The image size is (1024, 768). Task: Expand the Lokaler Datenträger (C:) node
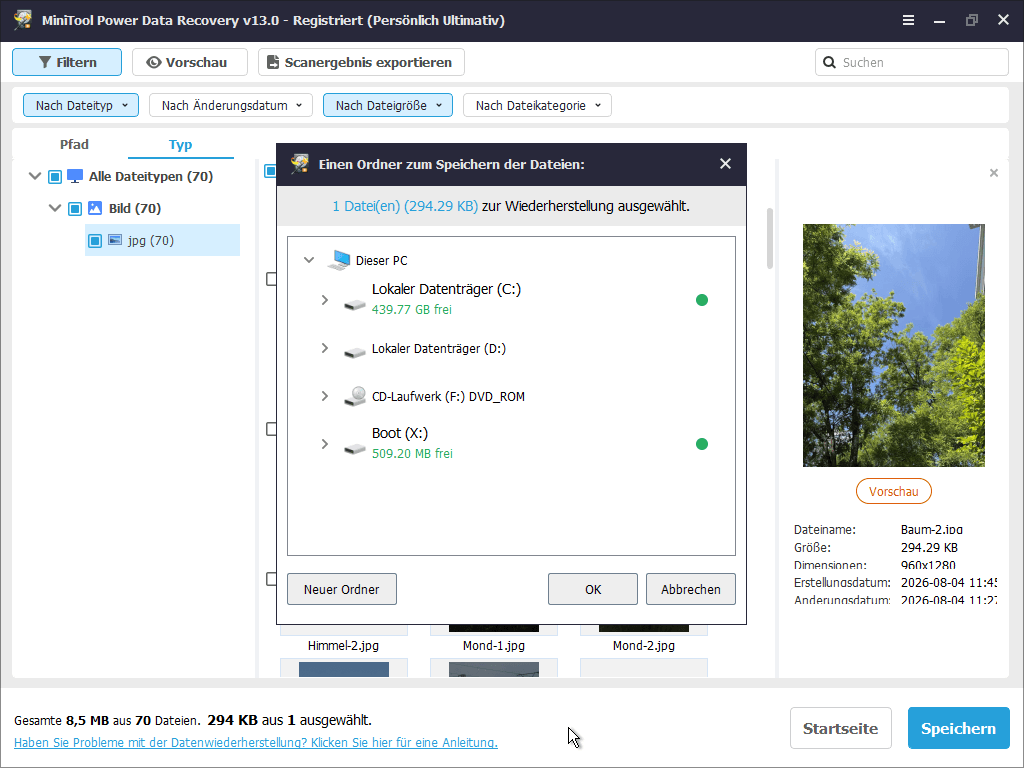[325, 300]
